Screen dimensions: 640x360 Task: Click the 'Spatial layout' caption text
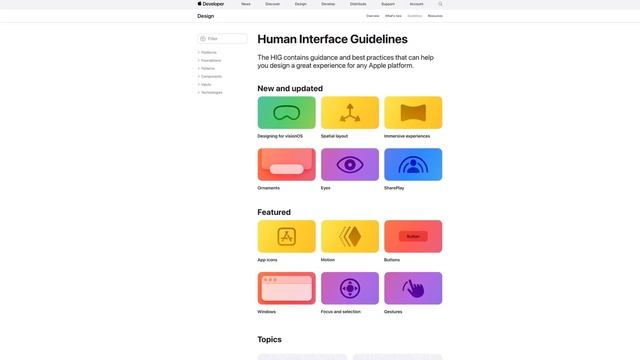(x=334, y=136)
